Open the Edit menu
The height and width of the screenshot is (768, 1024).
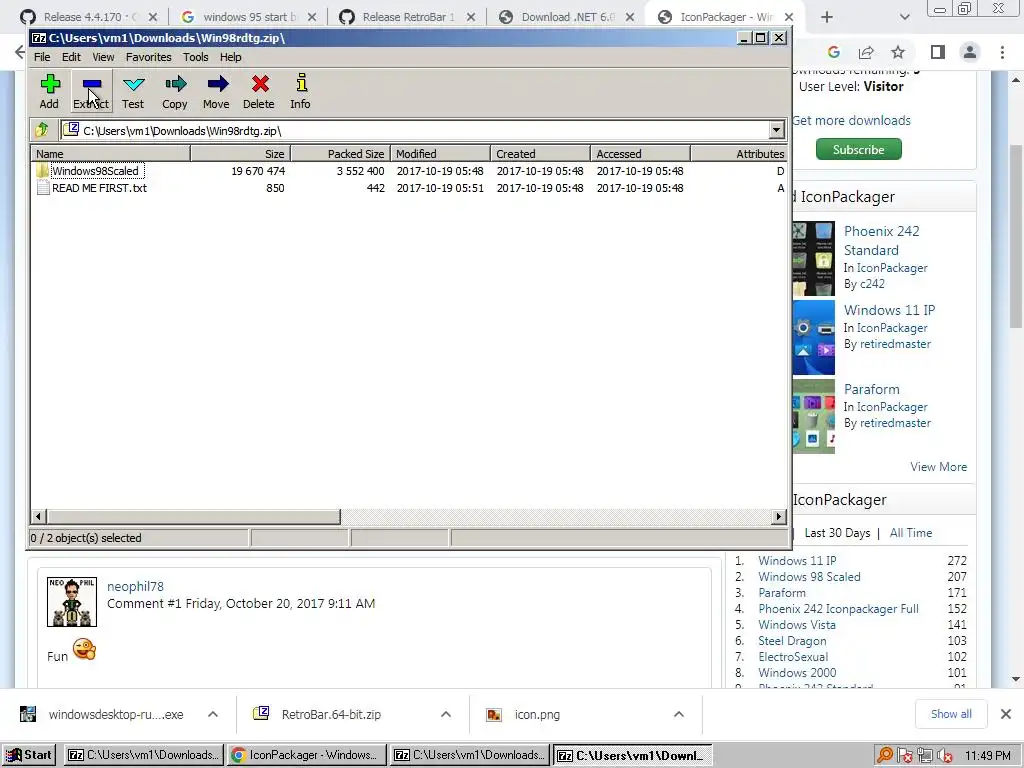coord(71,57)
